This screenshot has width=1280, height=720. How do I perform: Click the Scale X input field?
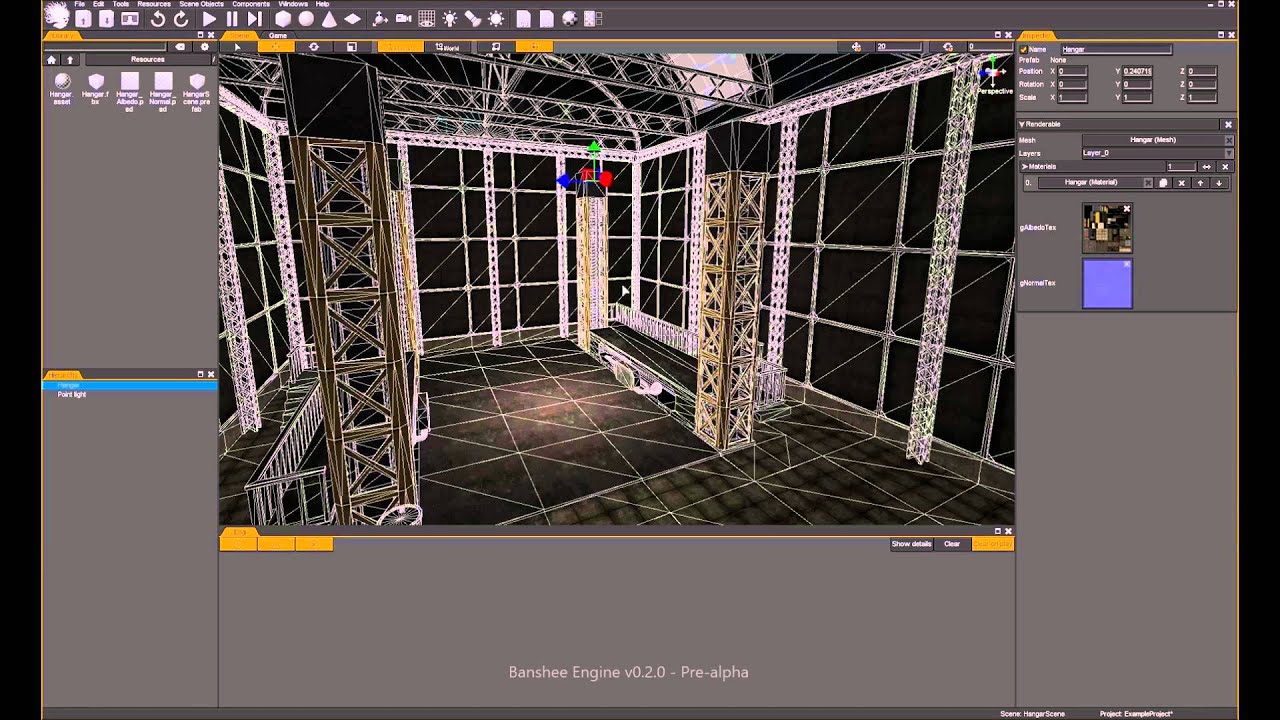coord(1072,97)
